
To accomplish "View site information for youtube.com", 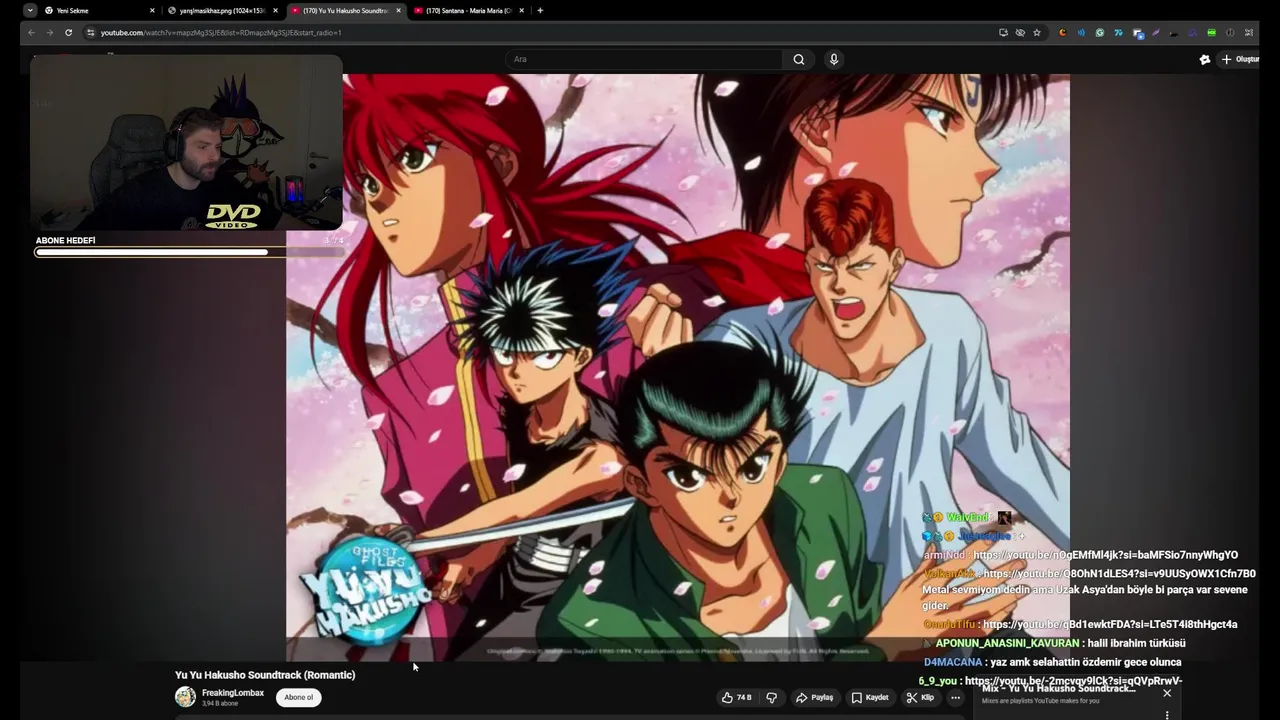I will coord(90,32).
